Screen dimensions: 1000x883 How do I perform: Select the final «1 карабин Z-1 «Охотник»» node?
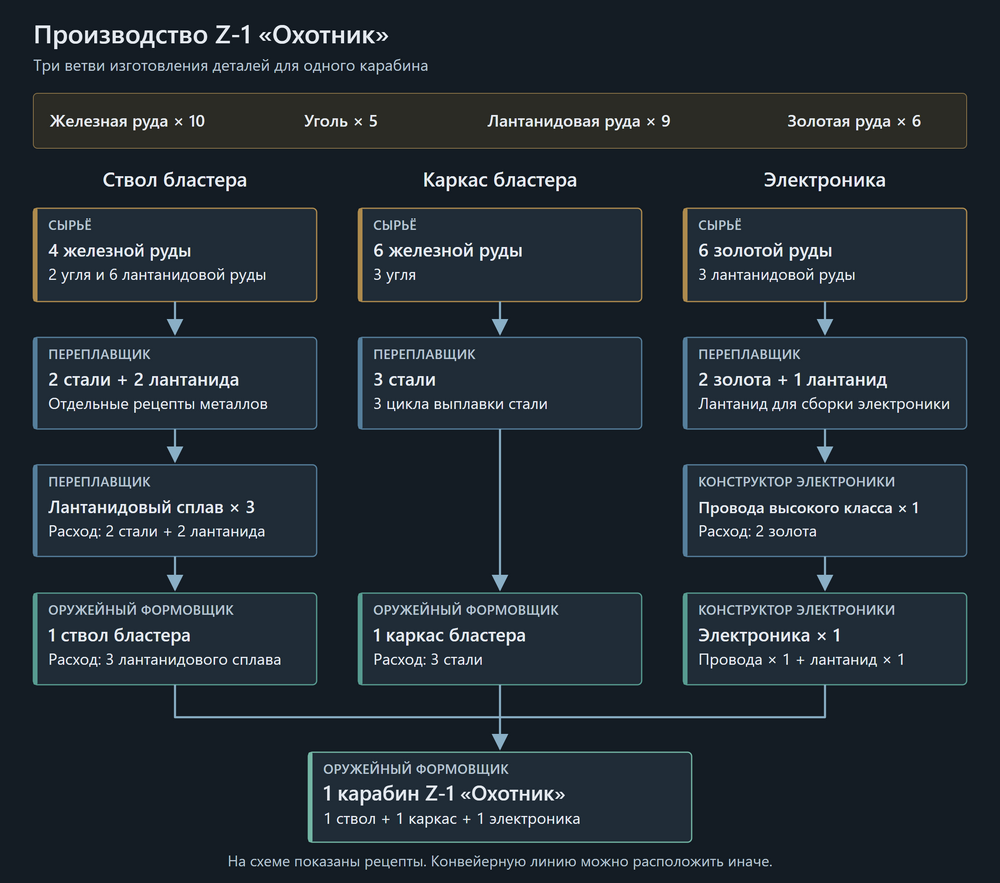pyautogui.click(x=500, y=797)
